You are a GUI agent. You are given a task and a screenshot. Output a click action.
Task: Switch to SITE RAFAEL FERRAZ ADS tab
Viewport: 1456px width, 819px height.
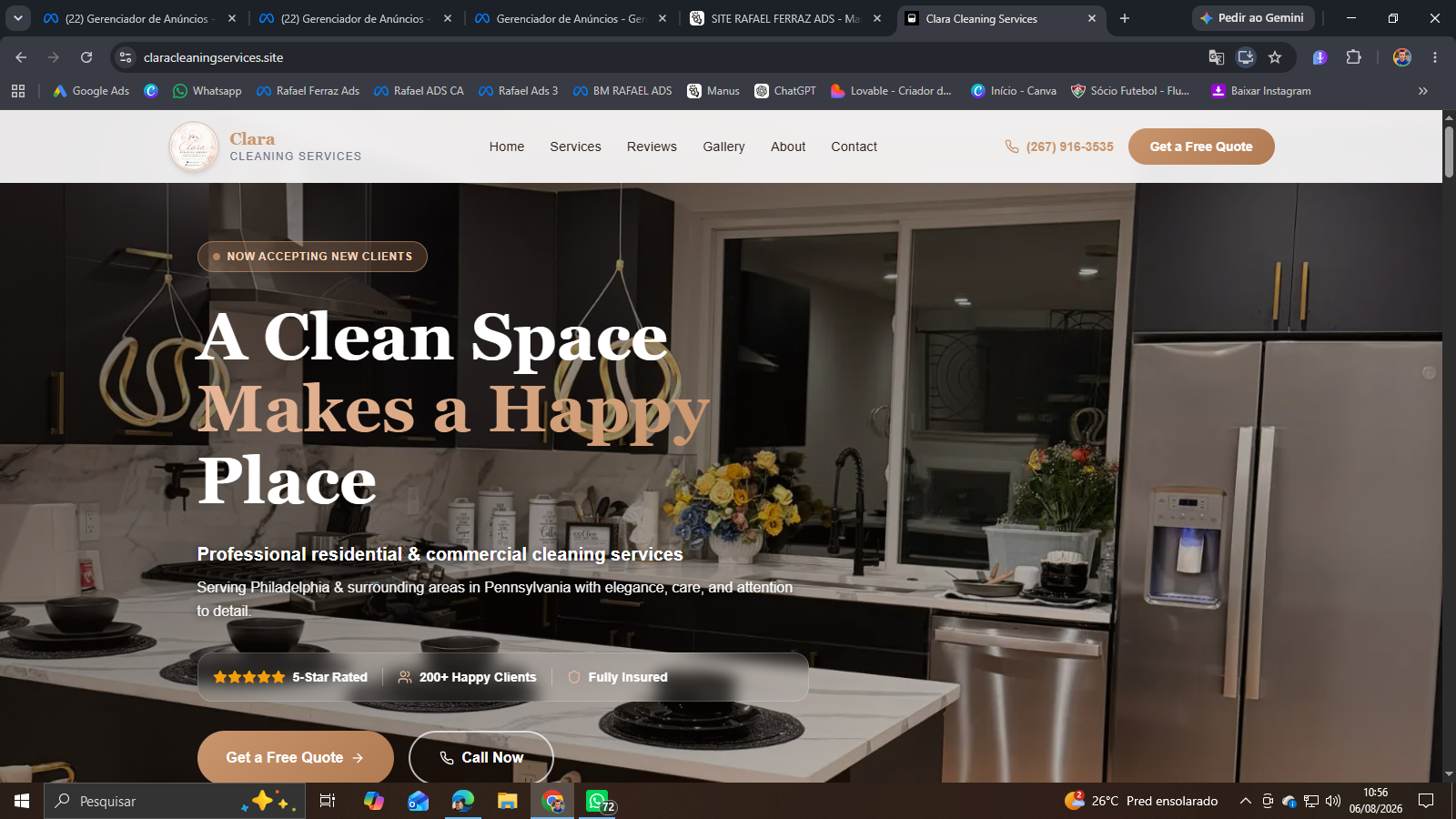785,18
